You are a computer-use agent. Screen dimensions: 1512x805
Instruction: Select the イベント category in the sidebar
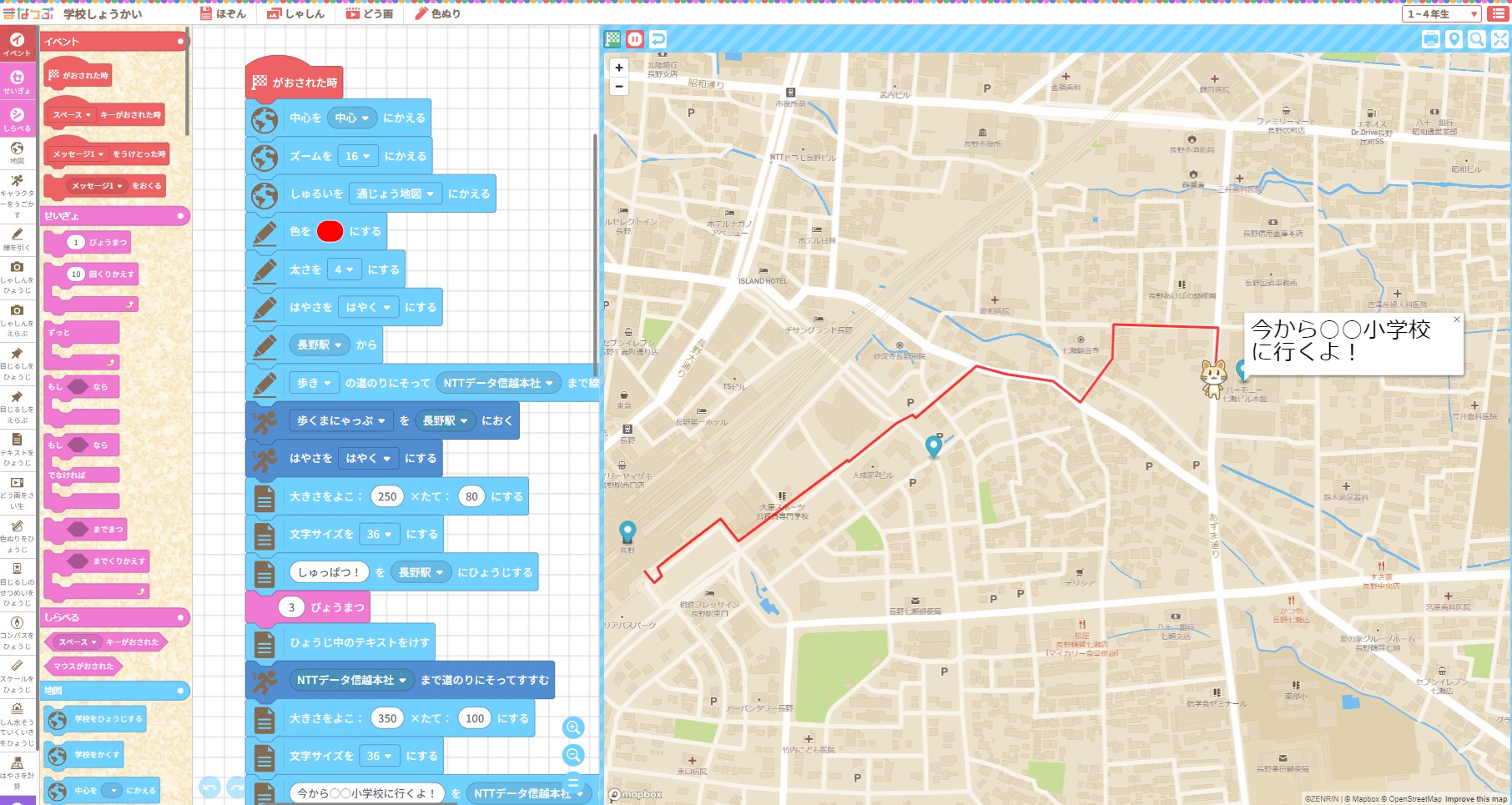tap(17, 44)
